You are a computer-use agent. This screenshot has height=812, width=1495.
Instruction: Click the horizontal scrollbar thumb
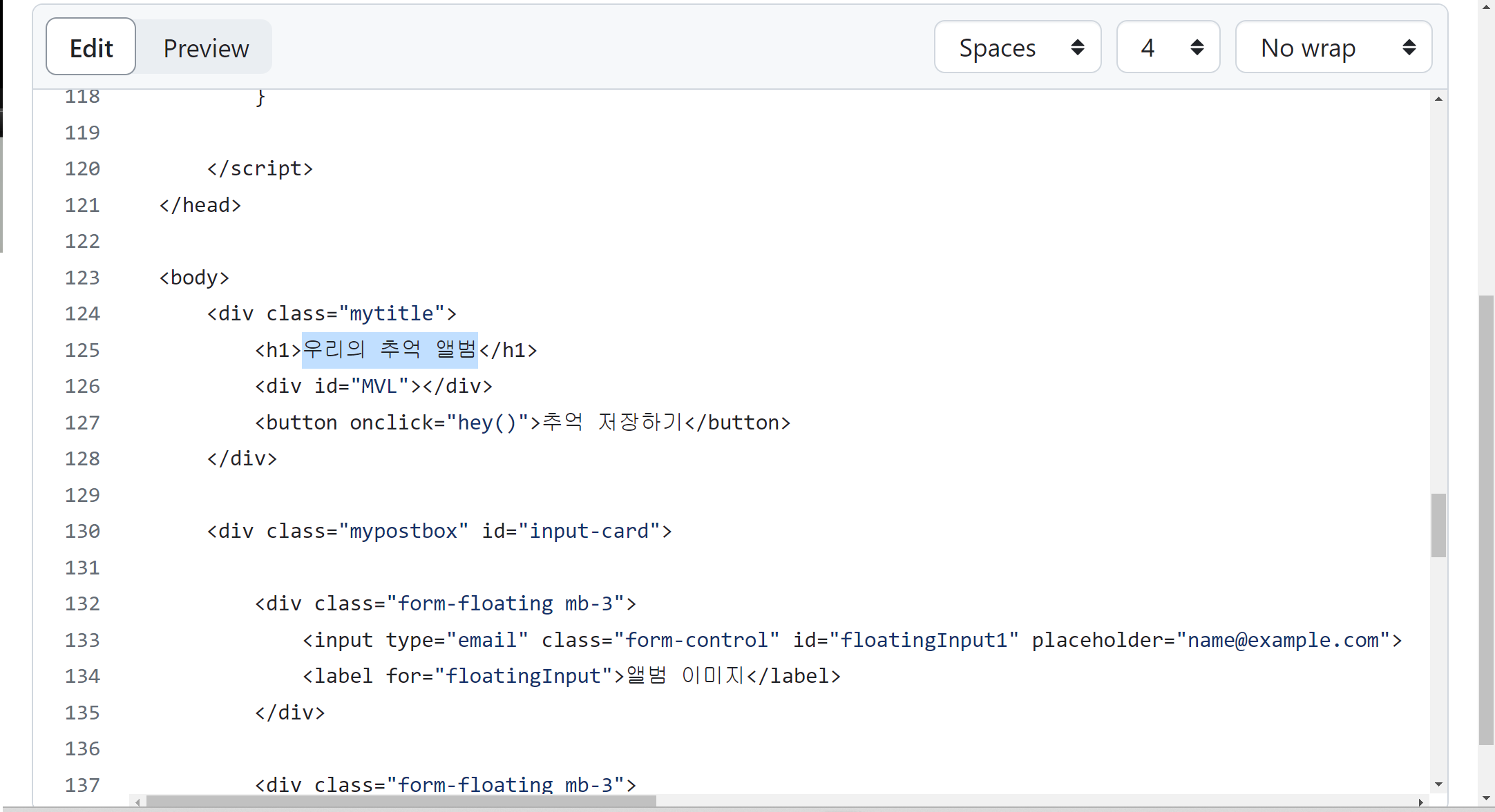point(401,802)
